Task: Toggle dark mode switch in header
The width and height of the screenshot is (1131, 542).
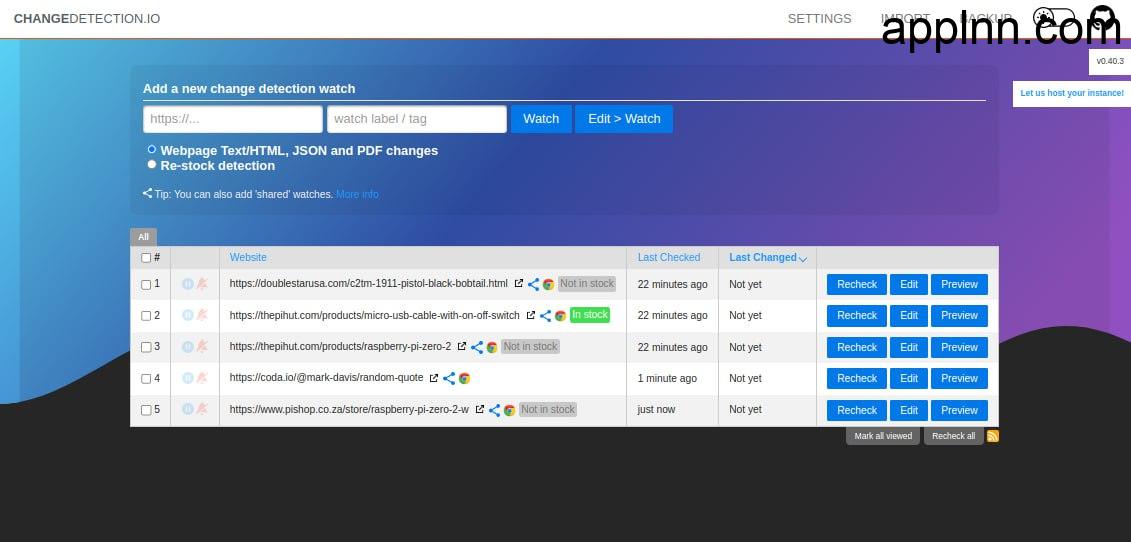Action: [x=1054, y=18]
